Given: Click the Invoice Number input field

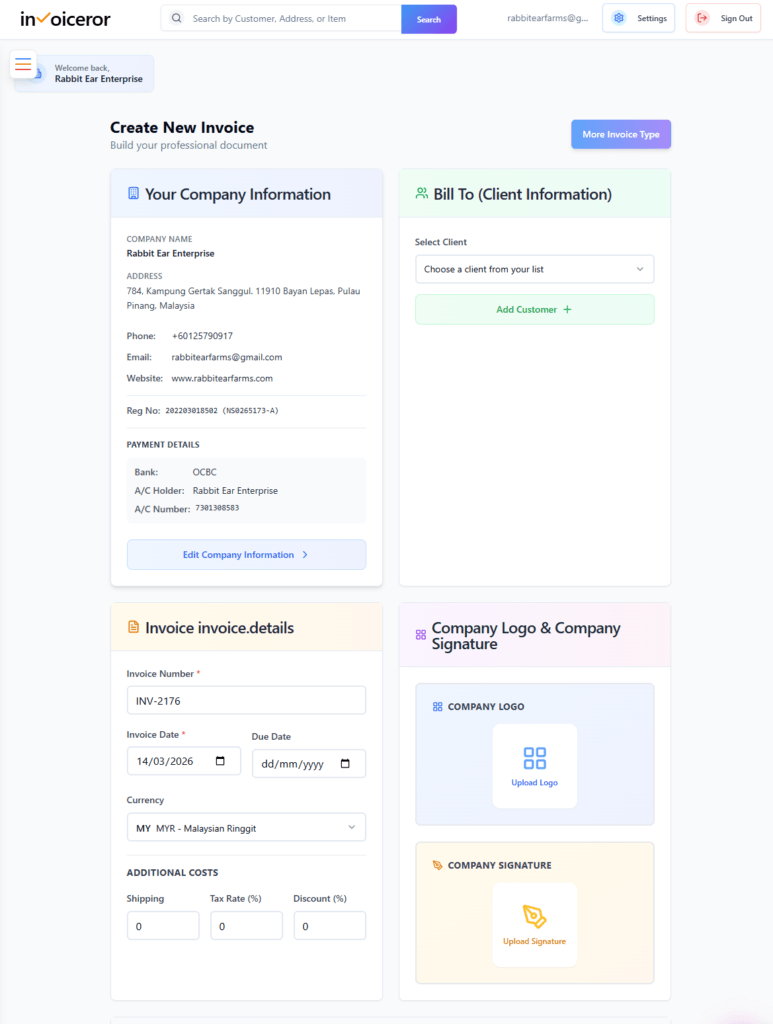Looking at the screenshot, I should click(246, 700).
